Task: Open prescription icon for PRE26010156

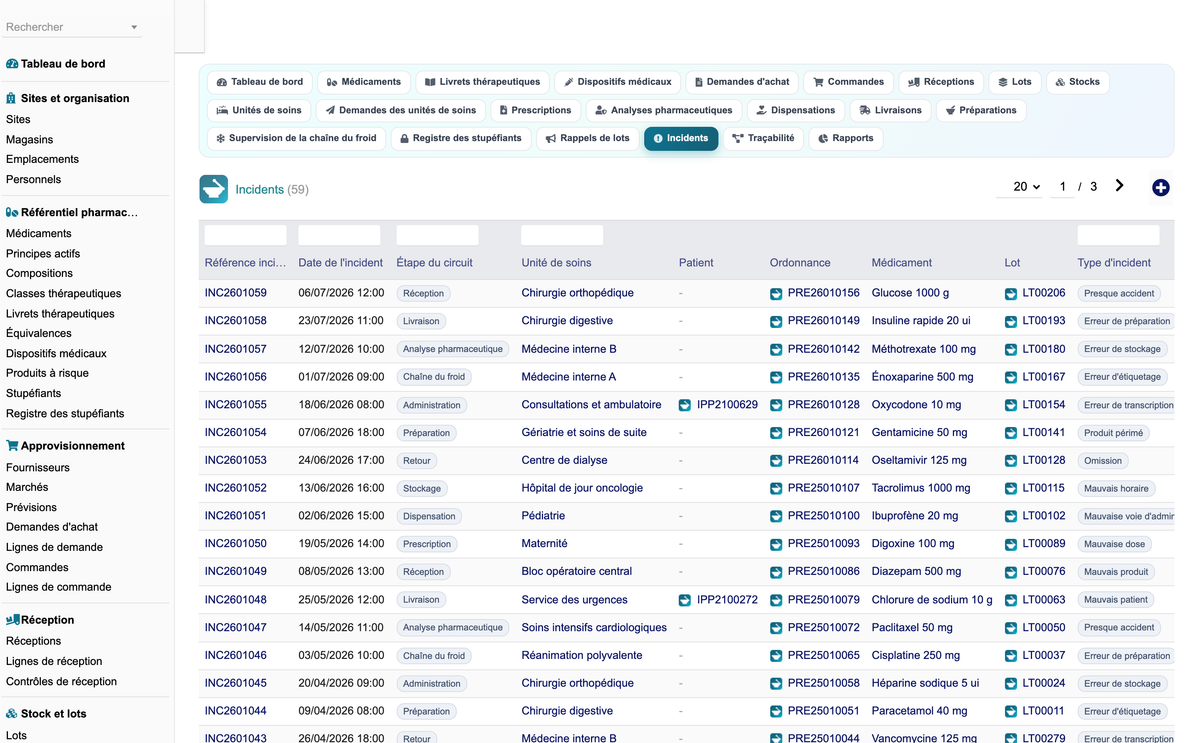Action: 776,293
